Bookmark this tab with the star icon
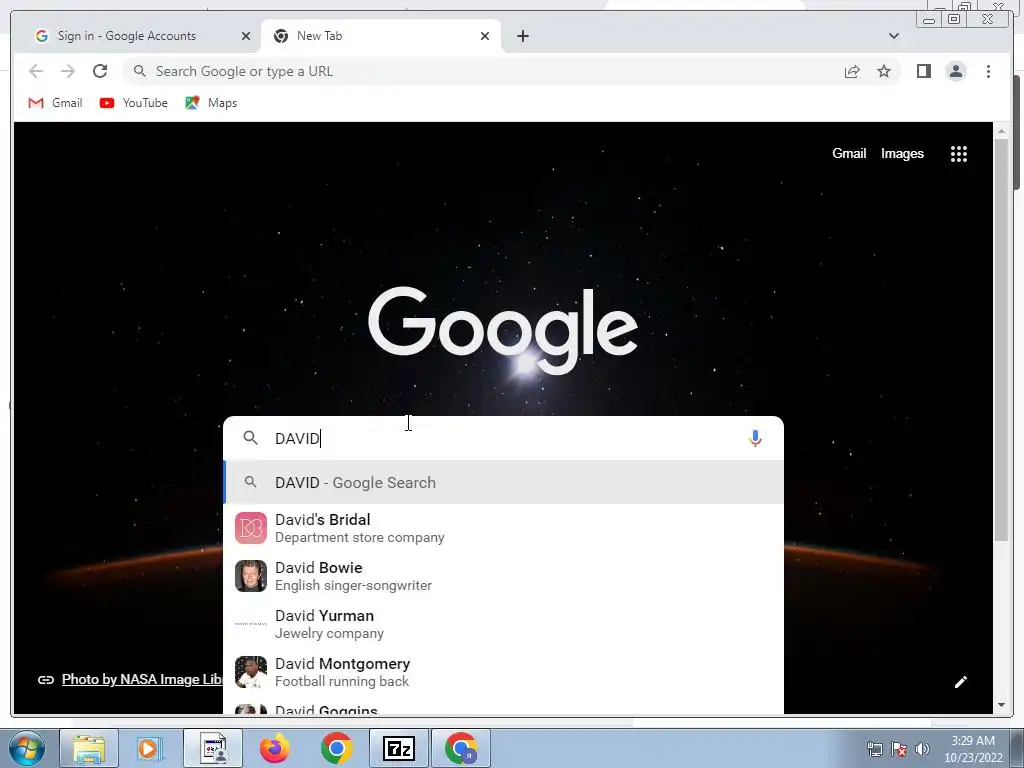The height and width of the screenshot is (768, 1024). (x=884, y=71)
